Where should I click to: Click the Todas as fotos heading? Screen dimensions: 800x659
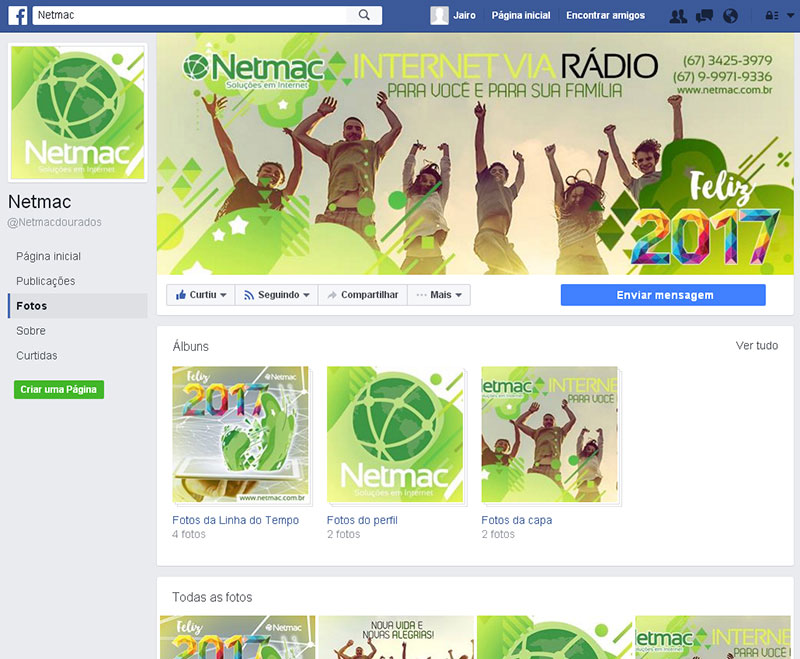pos(212,597)
